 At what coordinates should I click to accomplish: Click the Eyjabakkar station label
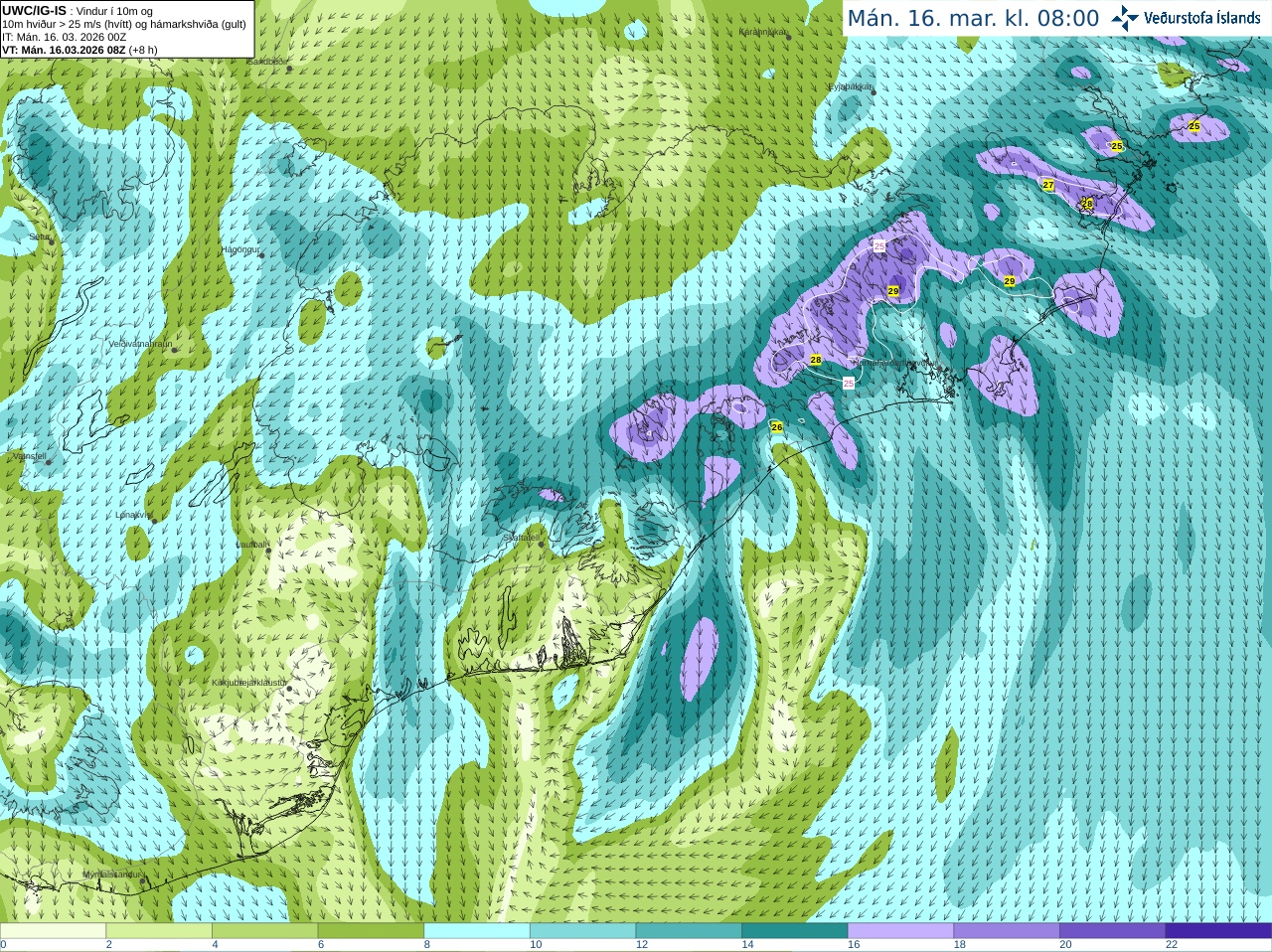(851, 87)
